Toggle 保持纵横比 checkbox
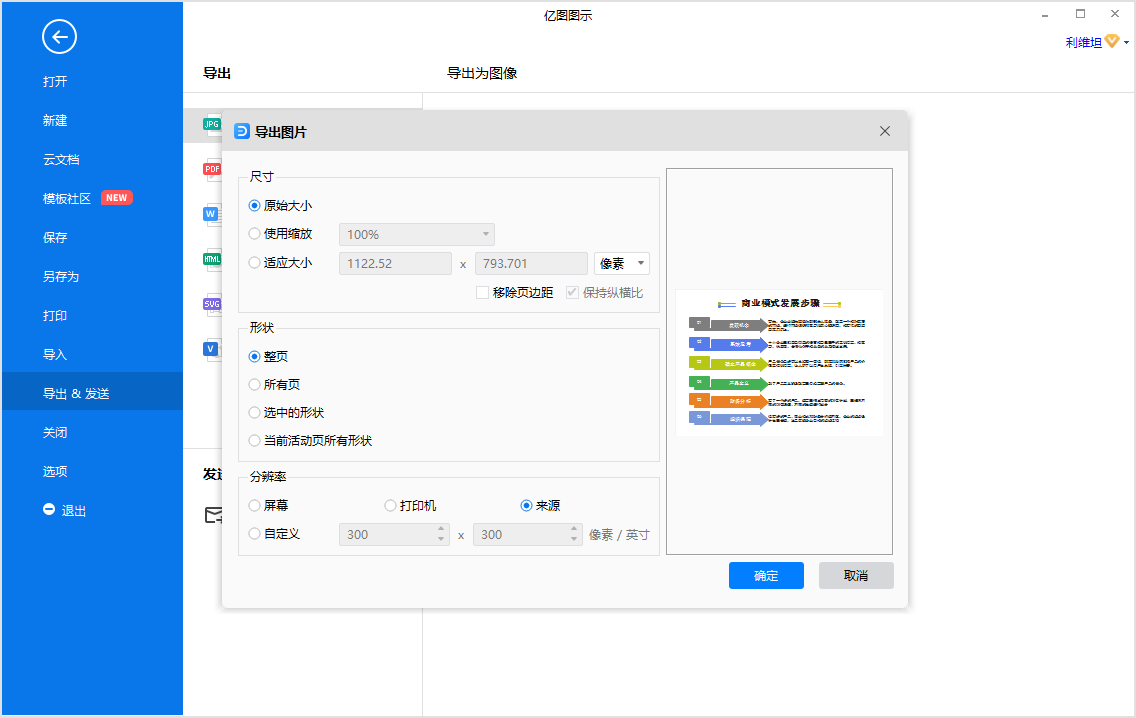Viewport: 1136px width, 718px height. [x=604, y=293]
